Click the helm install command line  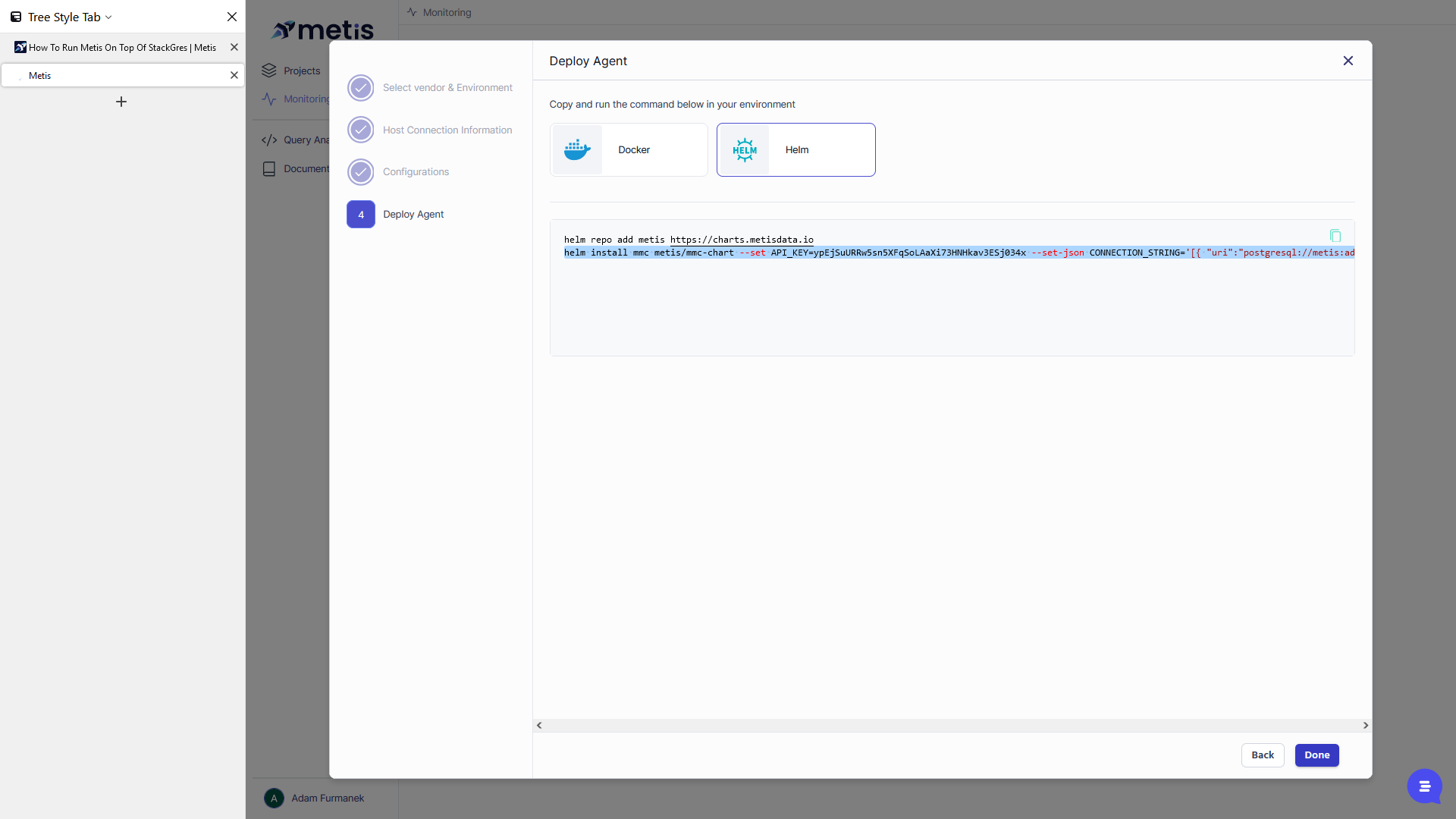click(959, 253)
